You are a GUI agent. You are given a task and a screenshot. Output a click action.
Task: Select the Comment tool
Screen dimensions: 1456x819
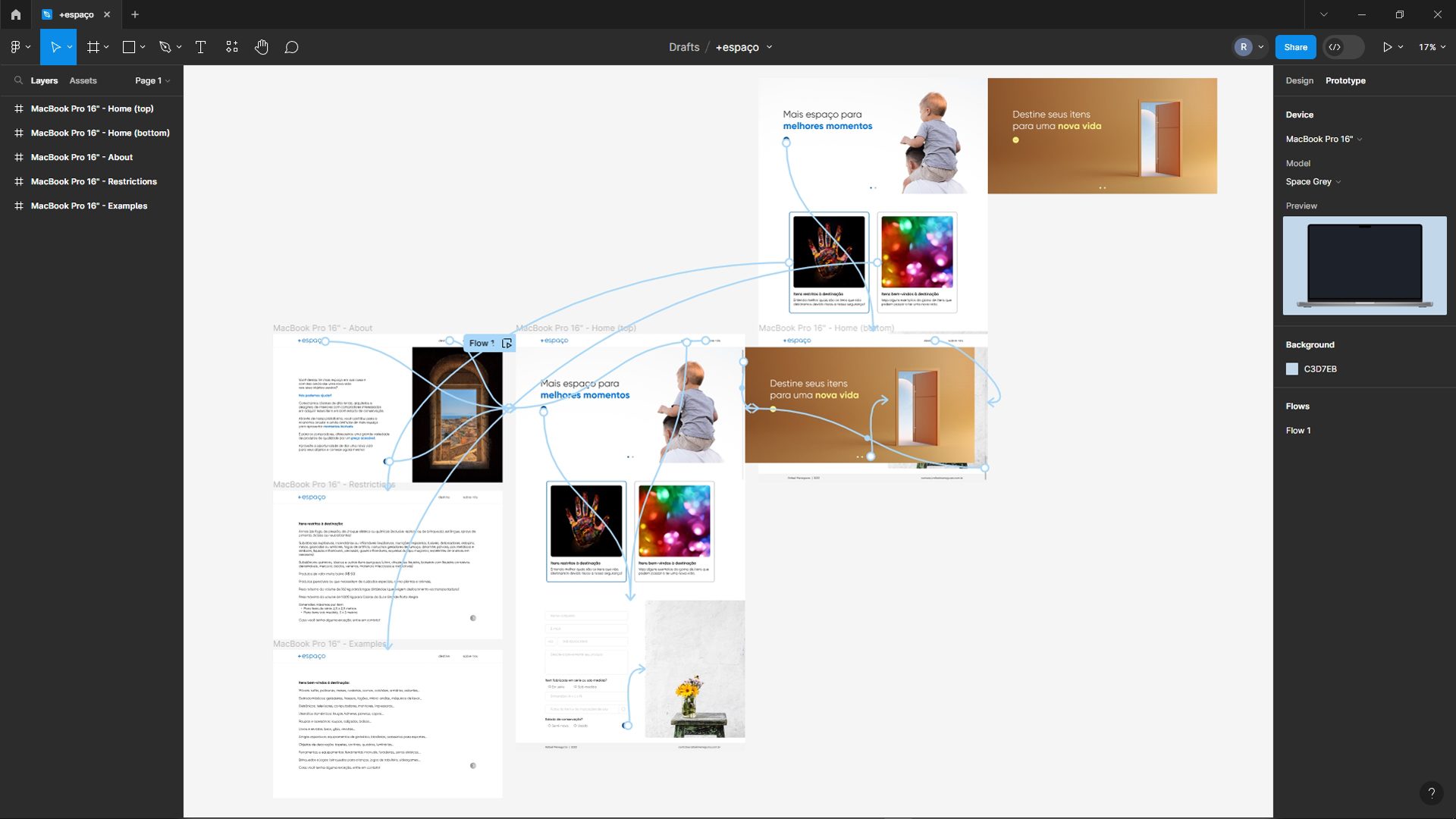[291, 47]
